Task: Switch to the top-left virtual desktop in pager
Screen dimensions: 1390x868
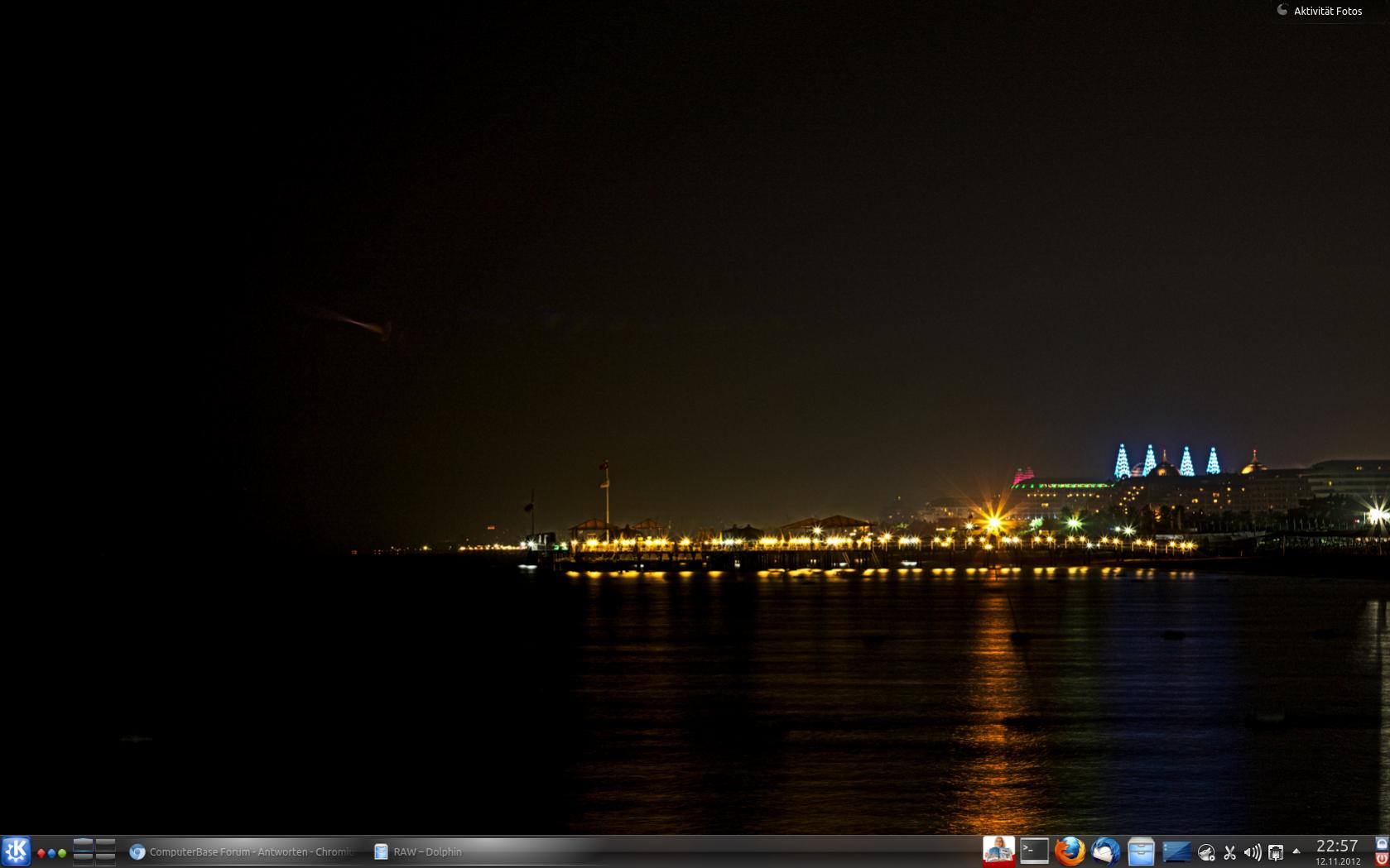Action: click(83, 844)
